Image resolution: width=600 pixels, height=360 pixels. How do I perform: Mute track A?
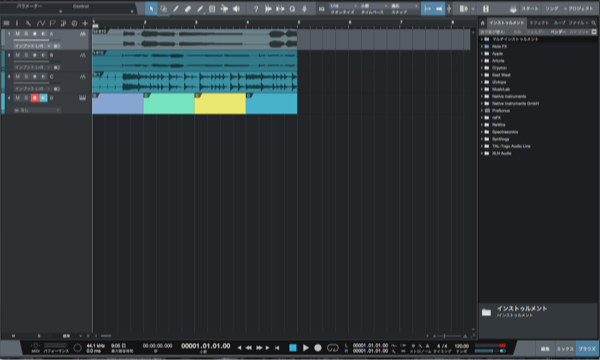[x=18, y=34]
